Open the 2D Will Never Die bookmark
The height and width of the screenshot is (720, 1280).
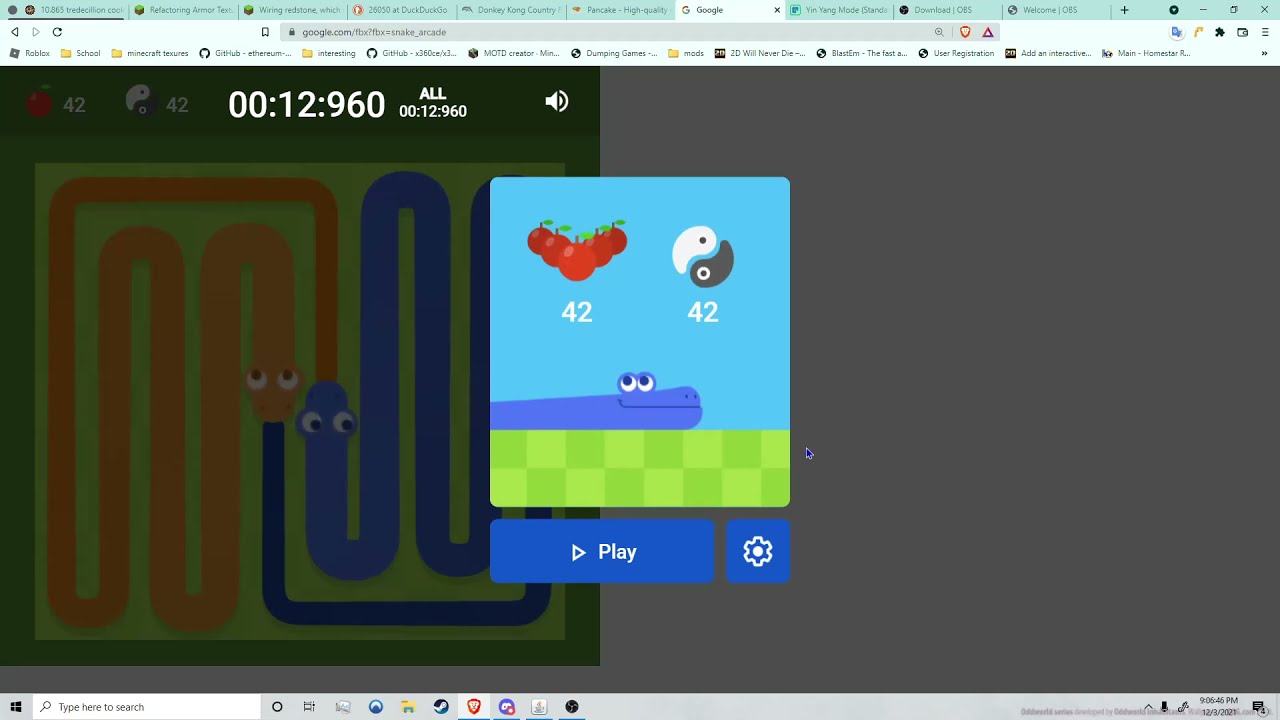760,53
